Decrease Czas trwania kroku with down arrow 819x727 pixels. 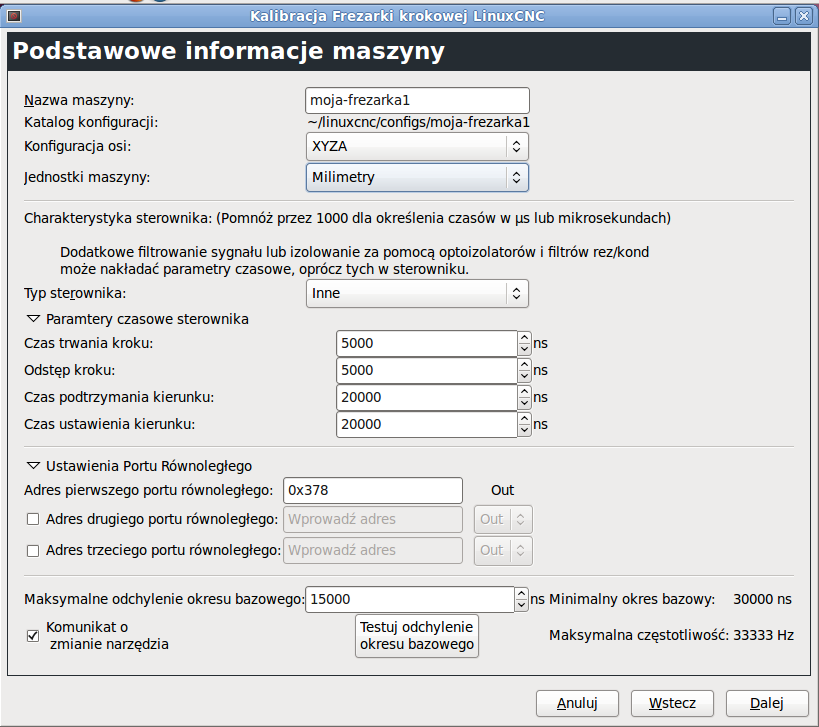[x=524, y=349]
